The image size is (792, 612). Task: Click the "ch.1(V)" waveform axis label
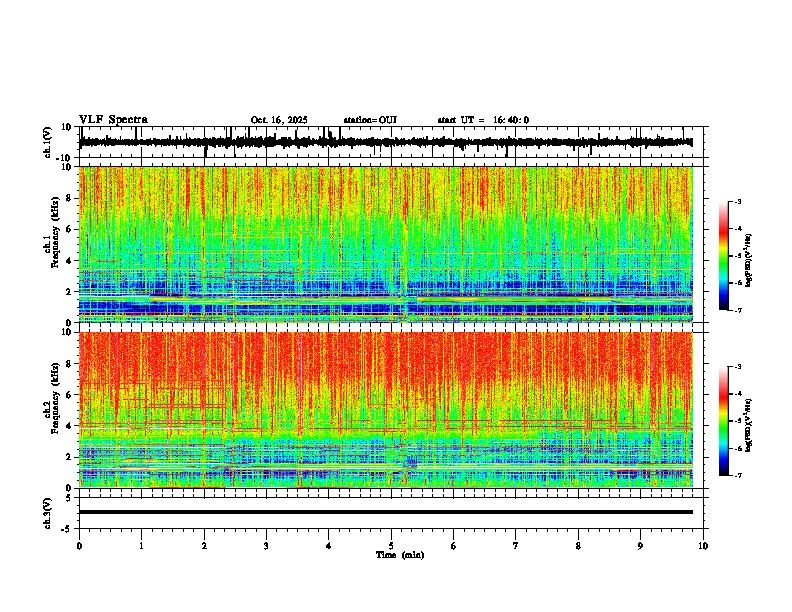pyautogui.click(x=48, y=142)
